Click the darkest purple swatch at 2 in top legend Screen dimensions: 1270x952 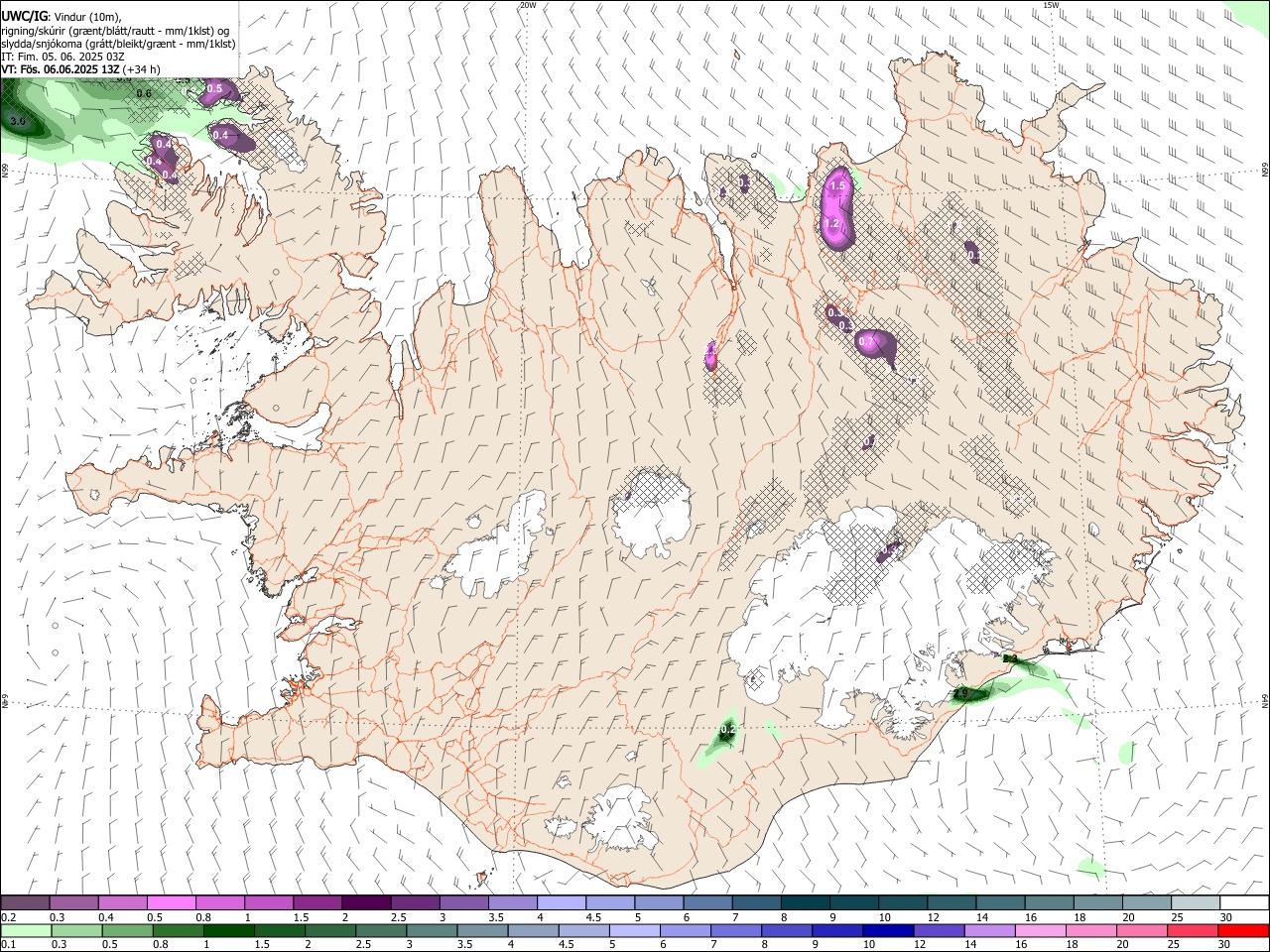[365, 902]
